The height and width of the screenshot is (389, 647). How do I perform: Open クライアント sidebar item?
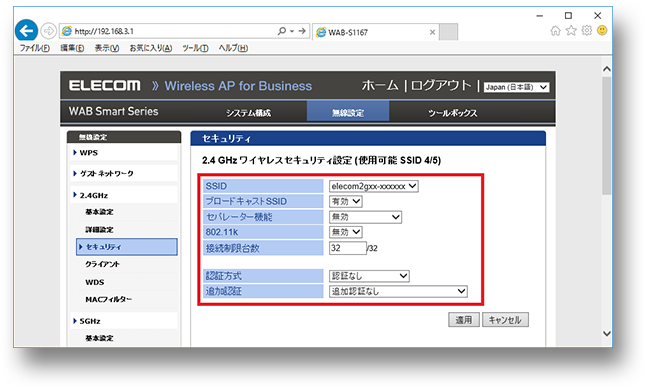102,264
